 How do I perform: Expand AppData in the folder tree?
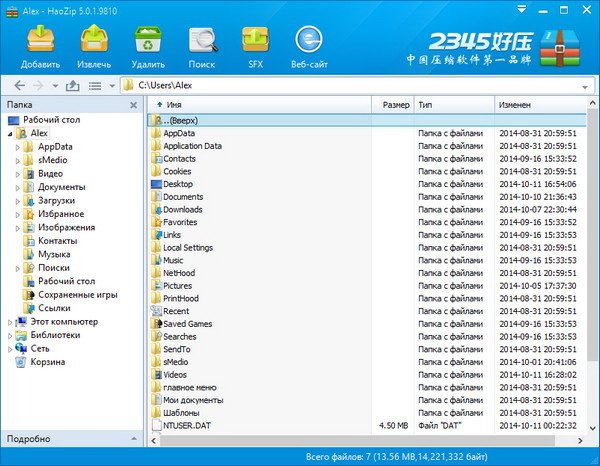coord(18,147)
